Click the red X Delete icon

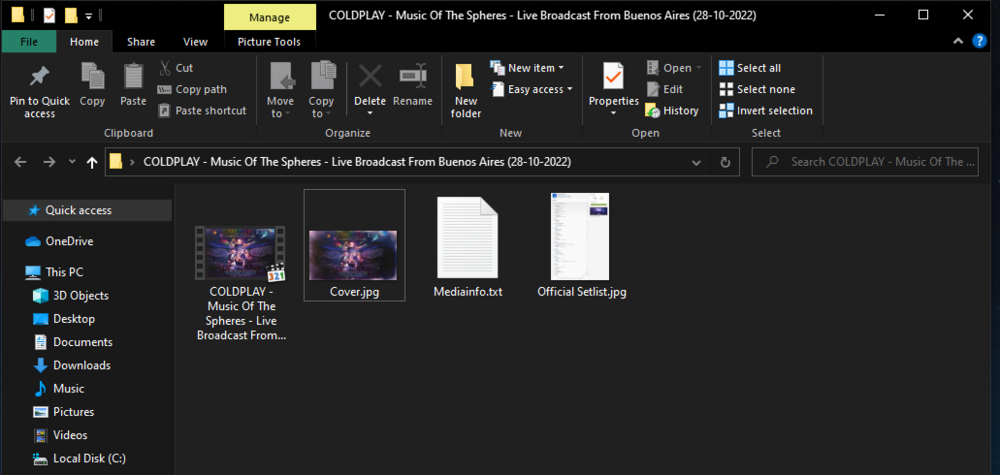tap(370, 76)
